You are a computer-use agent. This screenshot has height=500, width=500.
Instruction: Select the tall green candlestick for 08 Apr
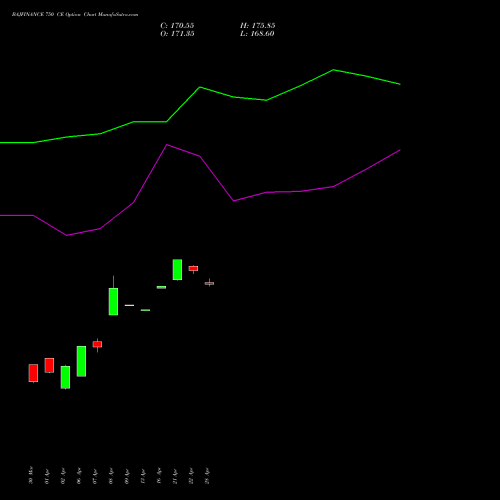coord(113,301)
